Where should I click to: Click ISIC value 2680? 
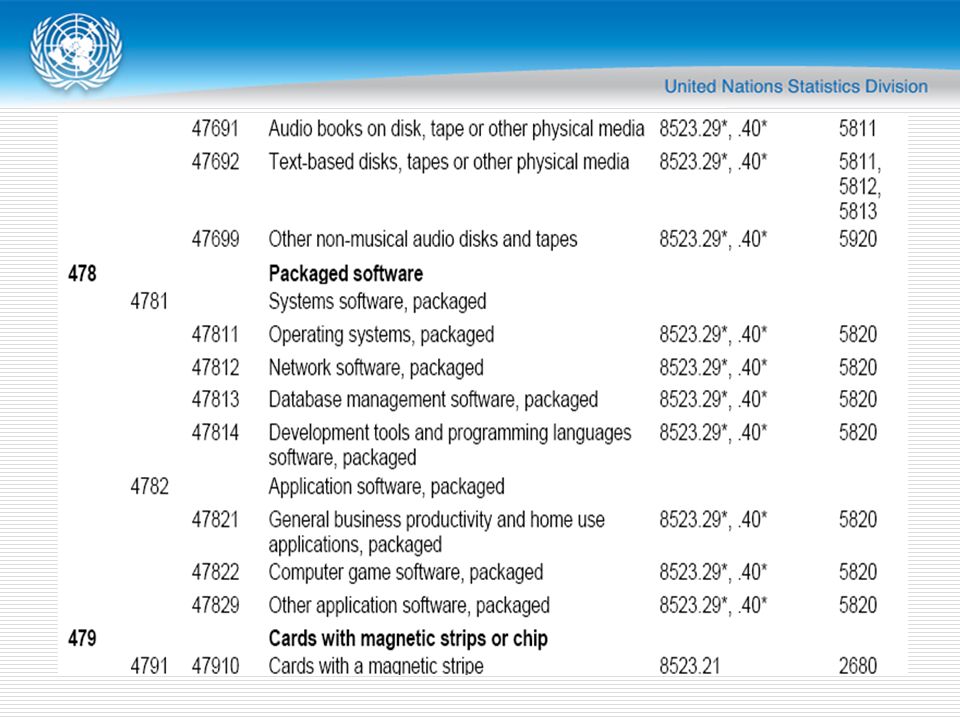858,665
